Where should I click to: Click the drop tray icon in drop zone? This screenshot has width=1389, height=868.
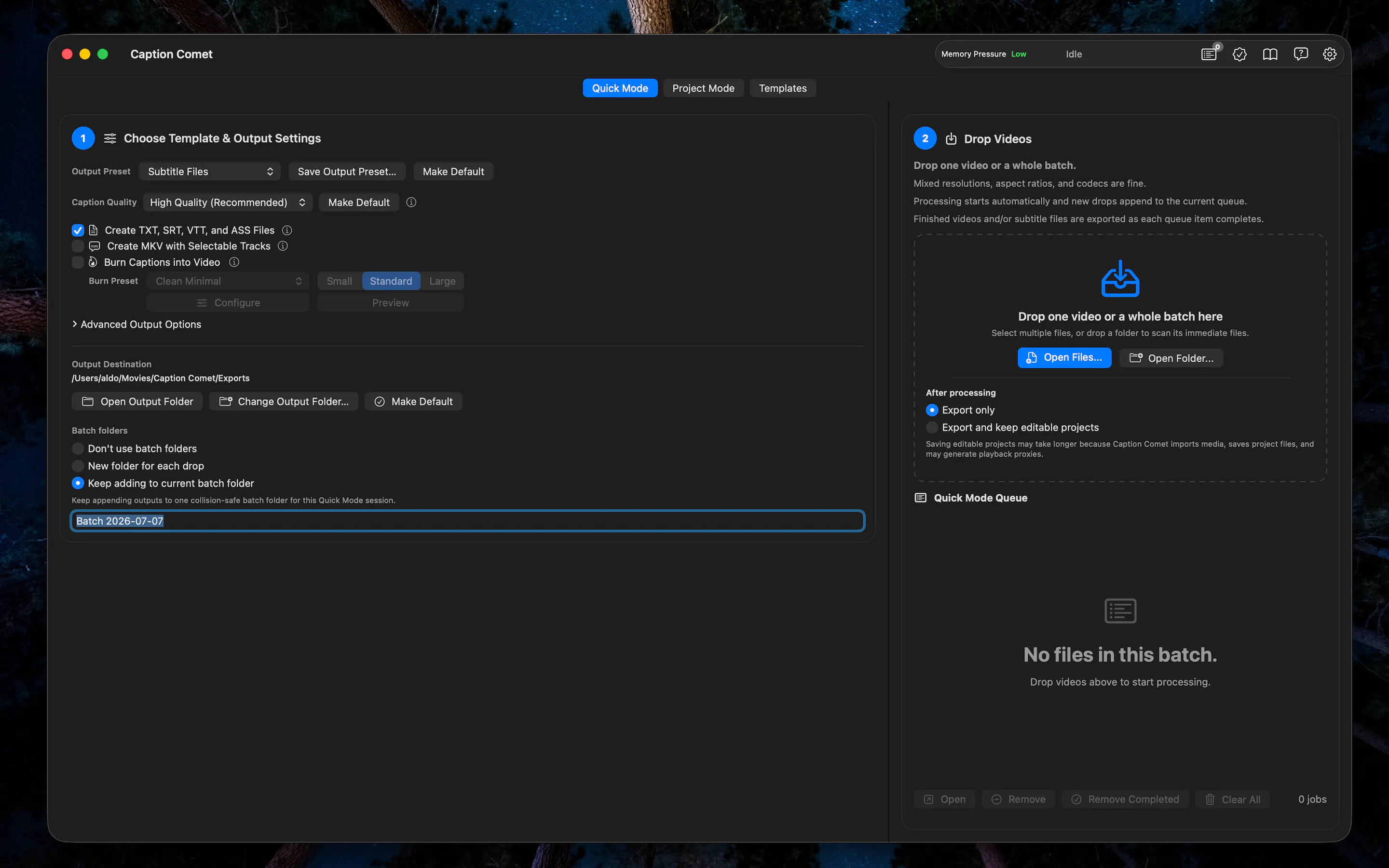(1120, 278)
